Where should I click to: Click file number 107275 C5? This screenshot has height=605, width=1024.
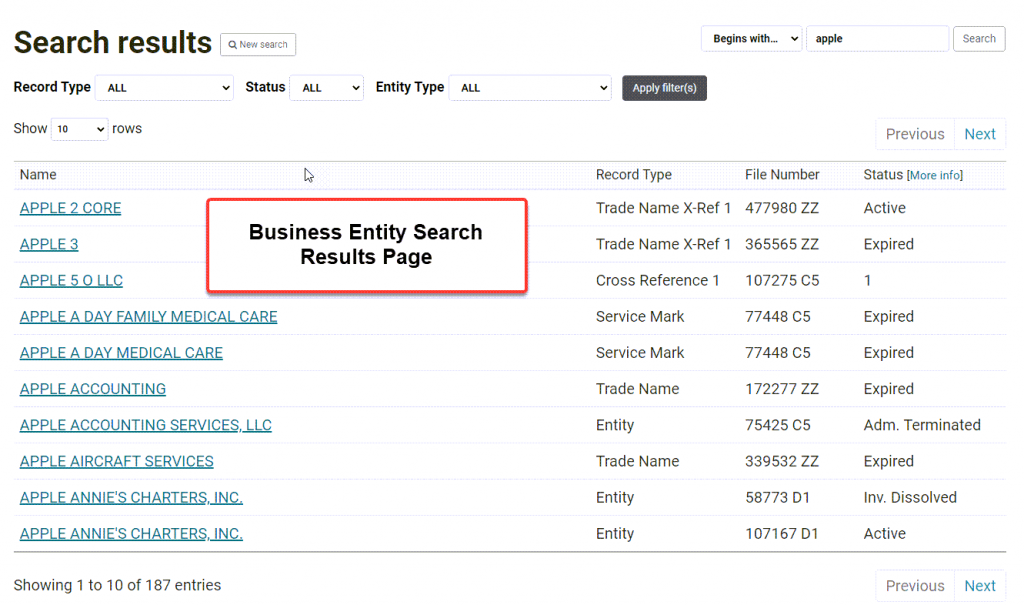tap(782, 280)
